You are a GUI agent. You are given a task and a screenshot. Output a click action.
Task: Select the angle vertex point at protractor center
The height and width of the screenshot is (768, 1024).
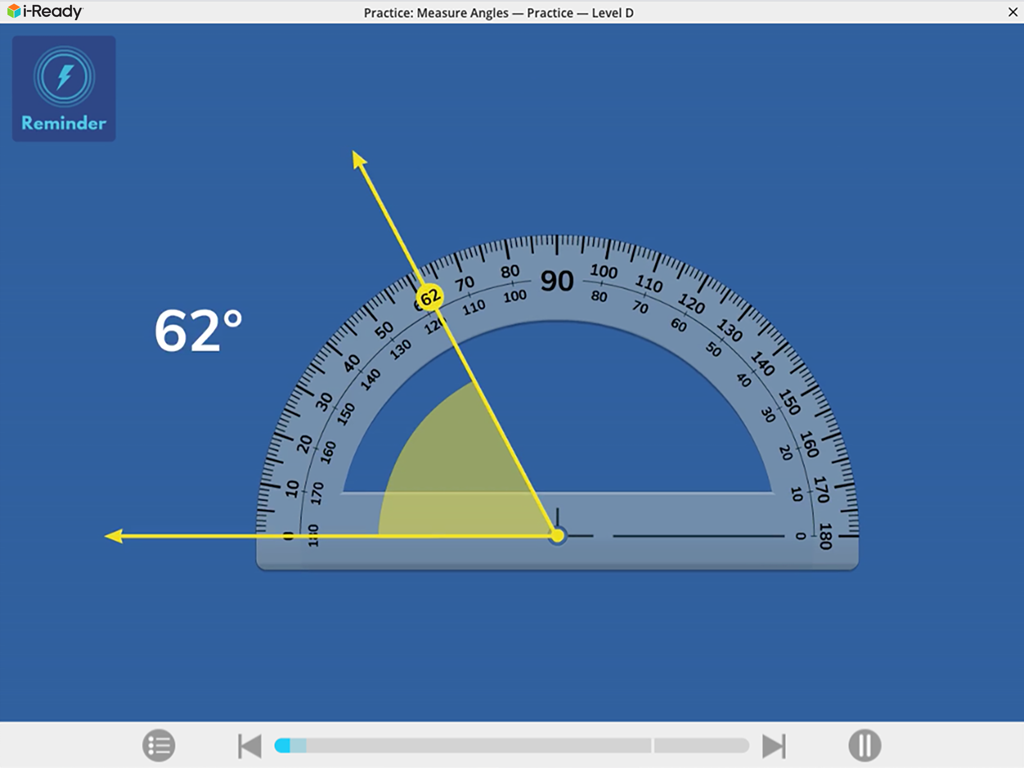tap(558, 536)
